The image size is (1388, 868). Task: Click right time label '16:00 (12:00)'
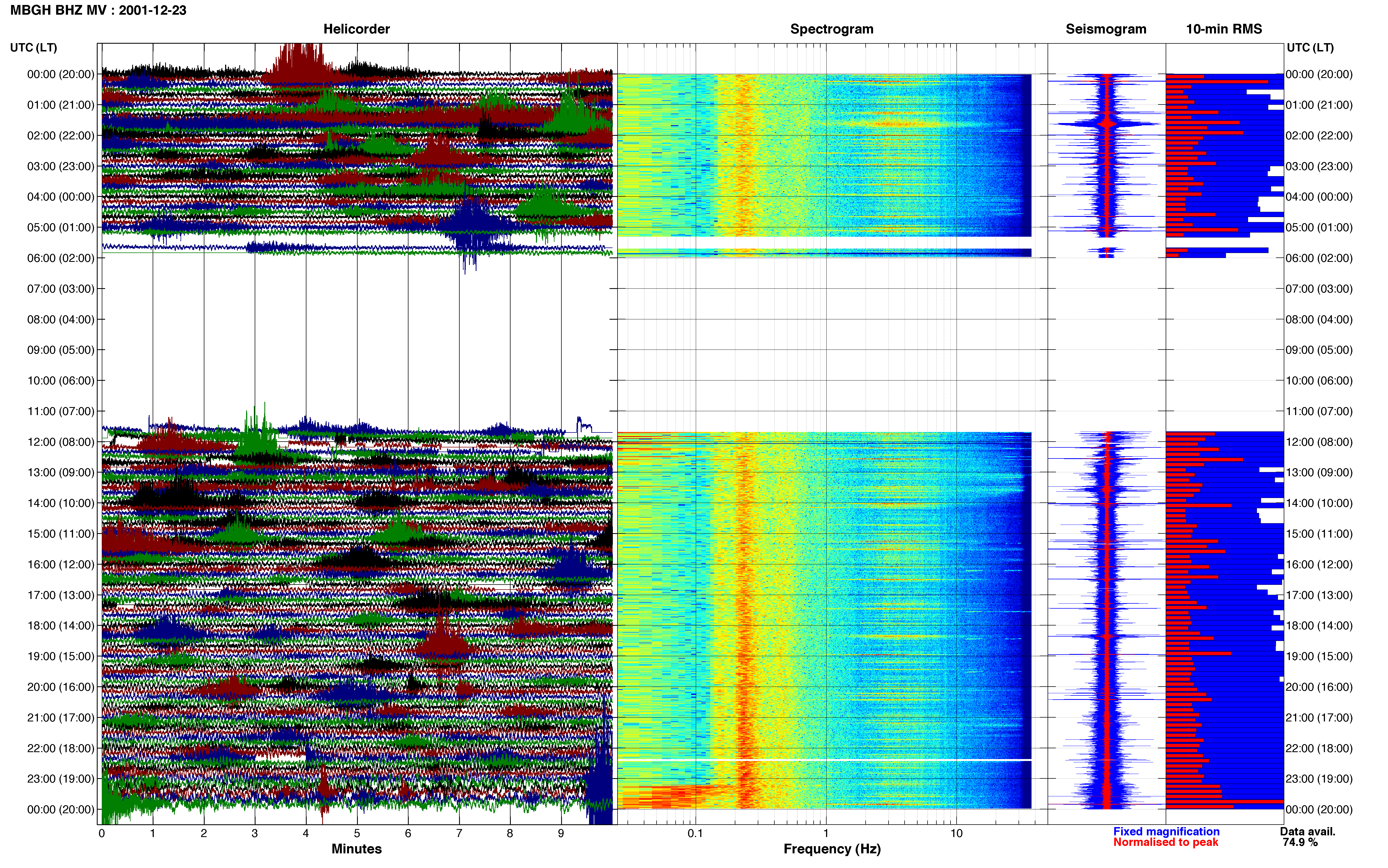(1319, 564)
